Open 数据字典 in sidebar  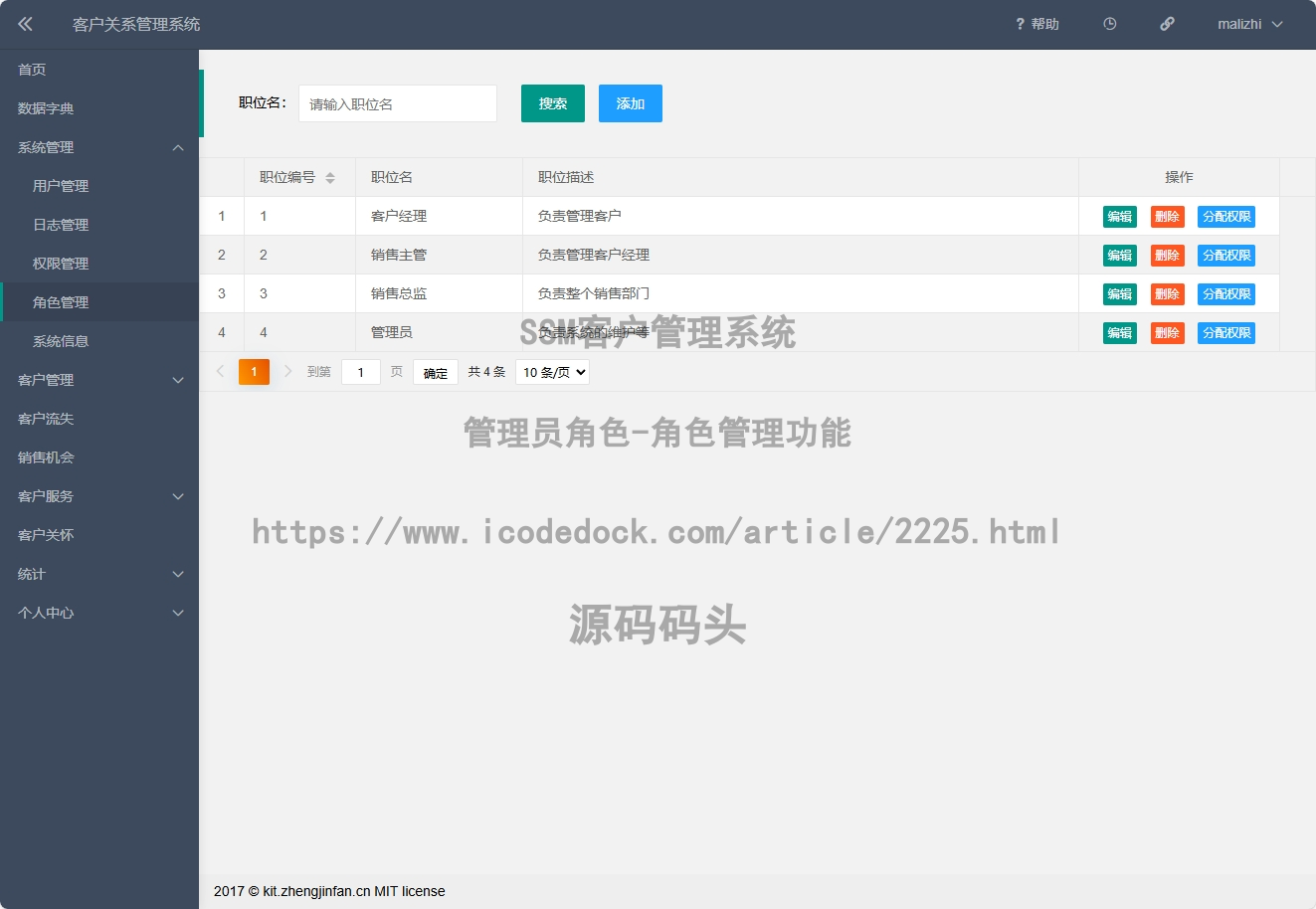[x=99, y=108]
